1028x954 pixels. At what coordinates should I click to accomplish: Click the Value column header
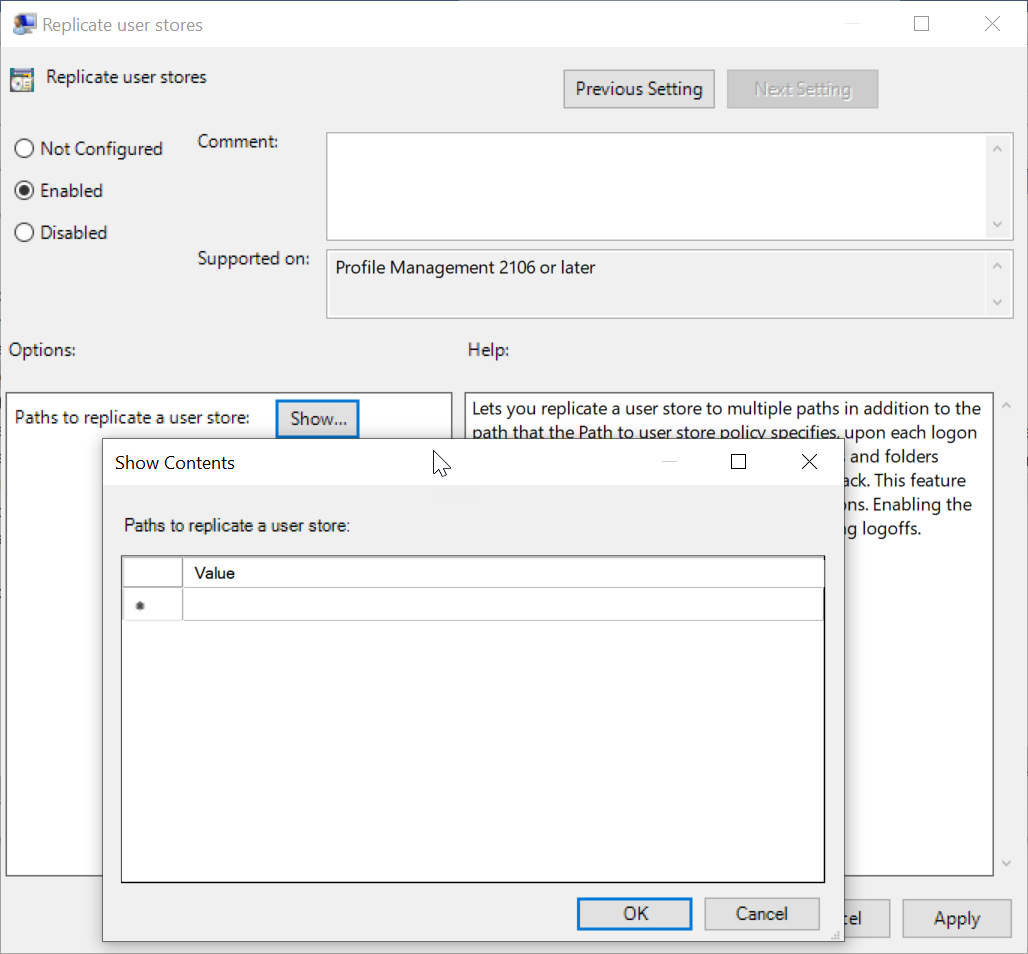[x=502, y=573]
